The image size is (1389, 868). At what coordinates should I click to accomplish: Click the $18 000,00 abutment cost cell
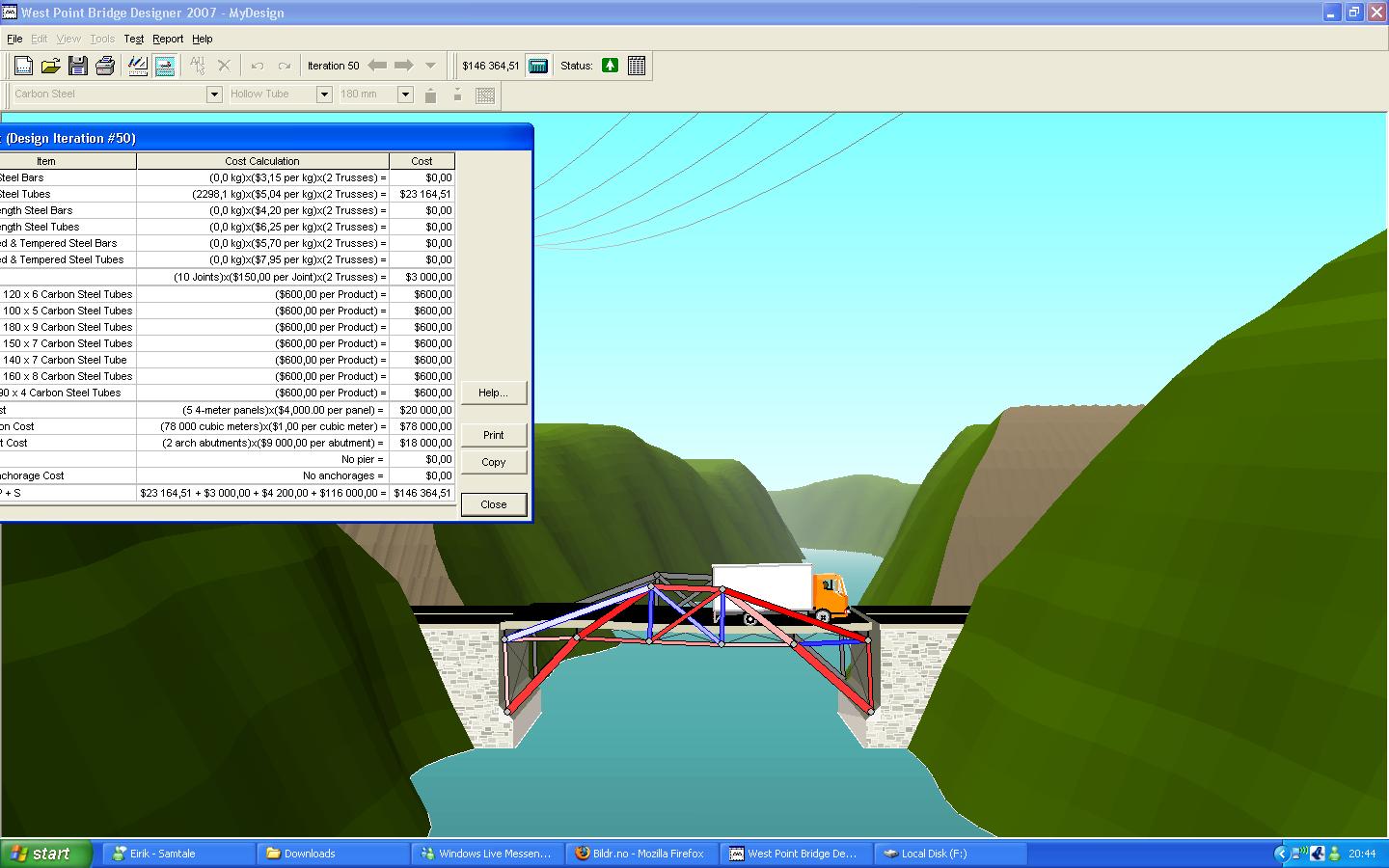click(422, 443)
